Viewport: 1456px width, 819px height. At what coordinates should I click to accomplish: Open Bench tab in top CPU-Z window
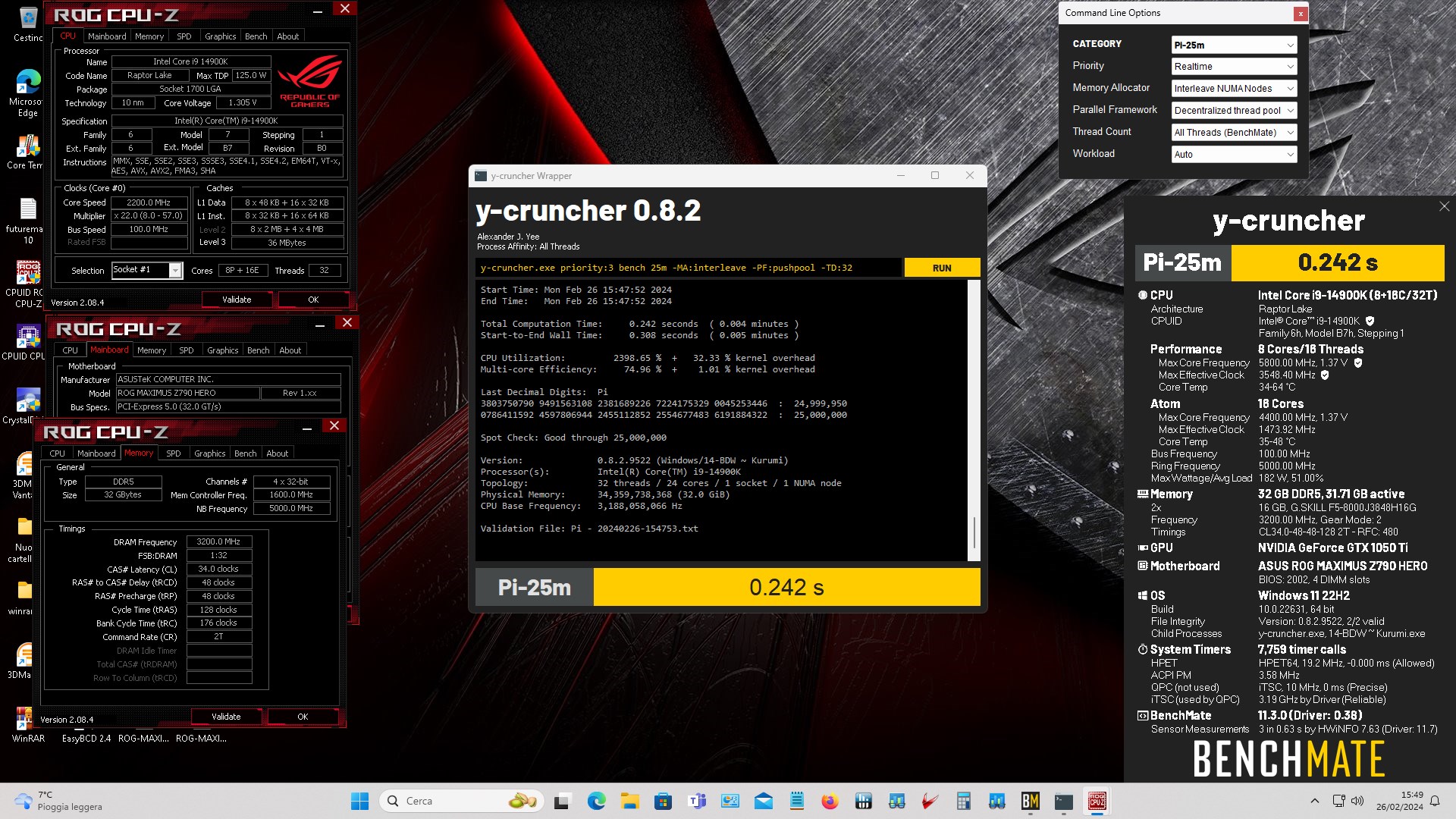pyautogui.click(x=256, y=36)
